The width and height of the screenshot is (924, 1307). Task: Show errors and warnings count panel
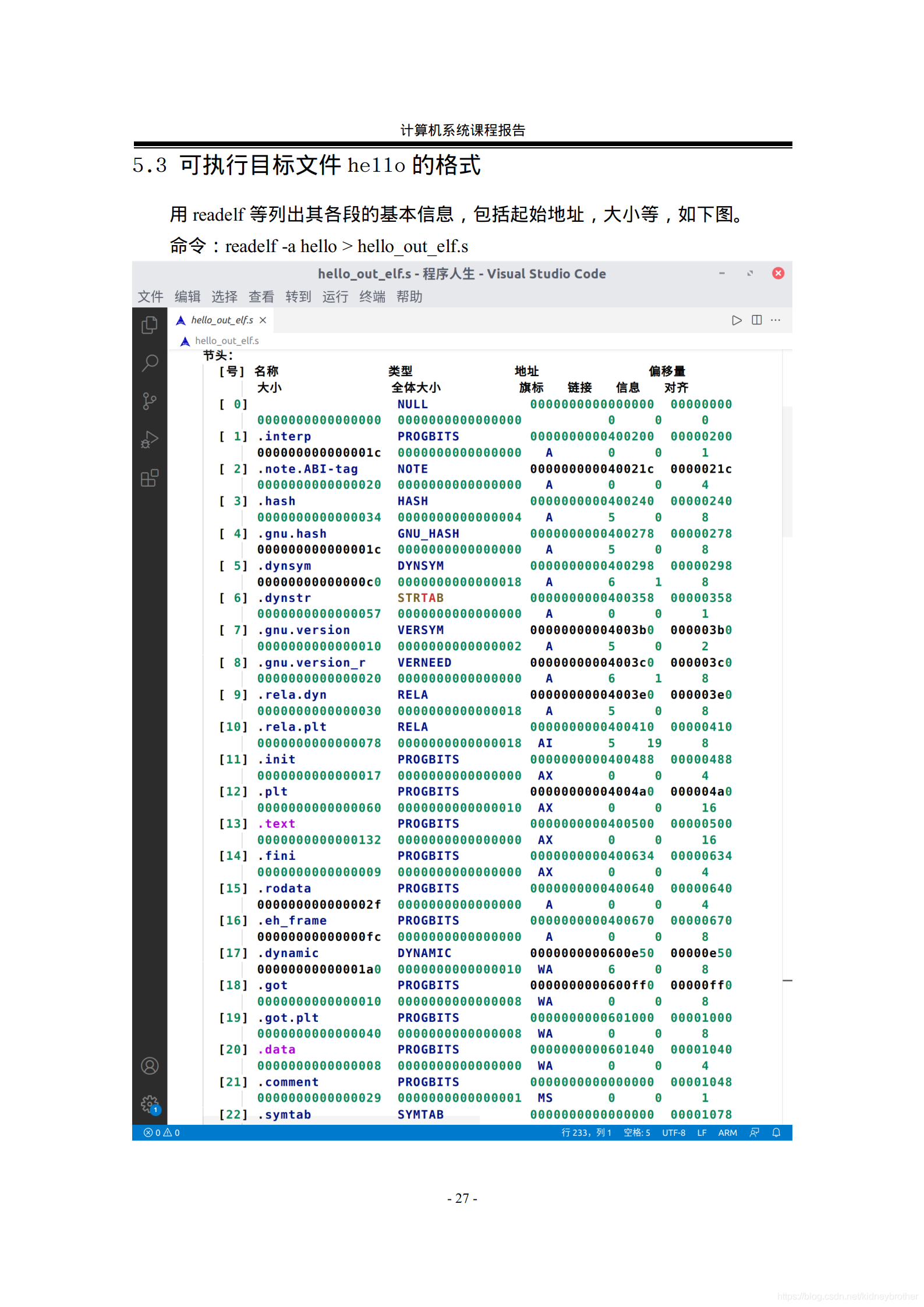coord(162,1132)
